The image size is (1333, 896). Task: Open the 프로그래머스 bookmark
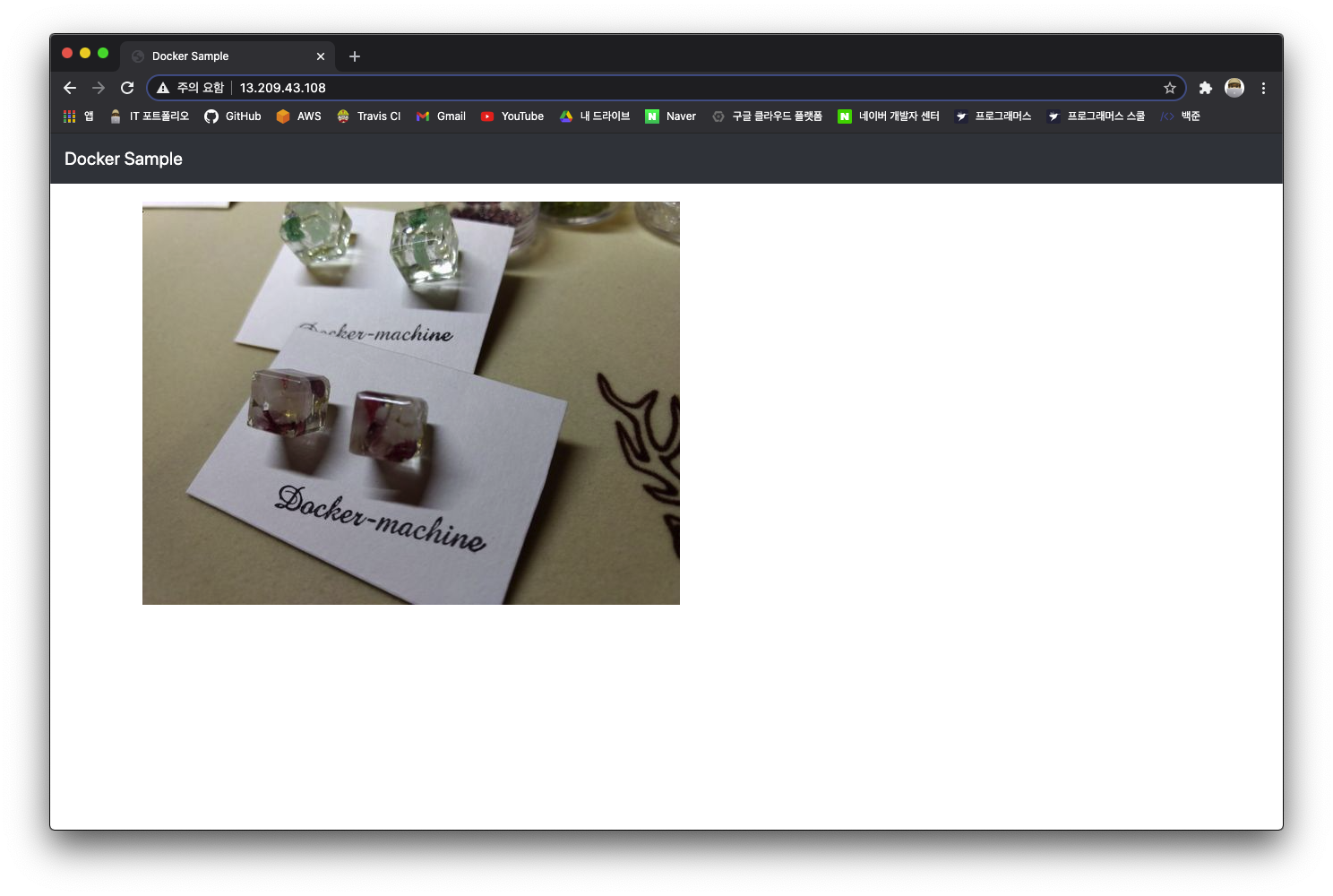[x=993, y=116]
